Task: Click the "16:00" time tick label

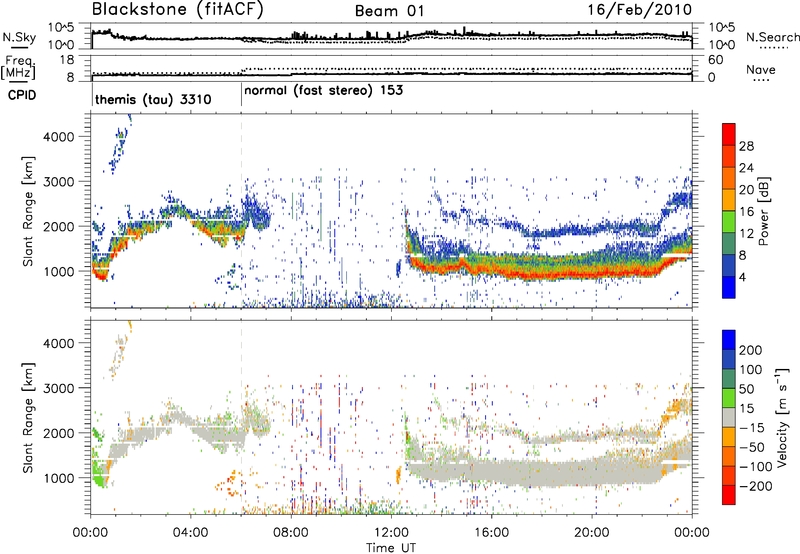Action: [x=491, y=533]
